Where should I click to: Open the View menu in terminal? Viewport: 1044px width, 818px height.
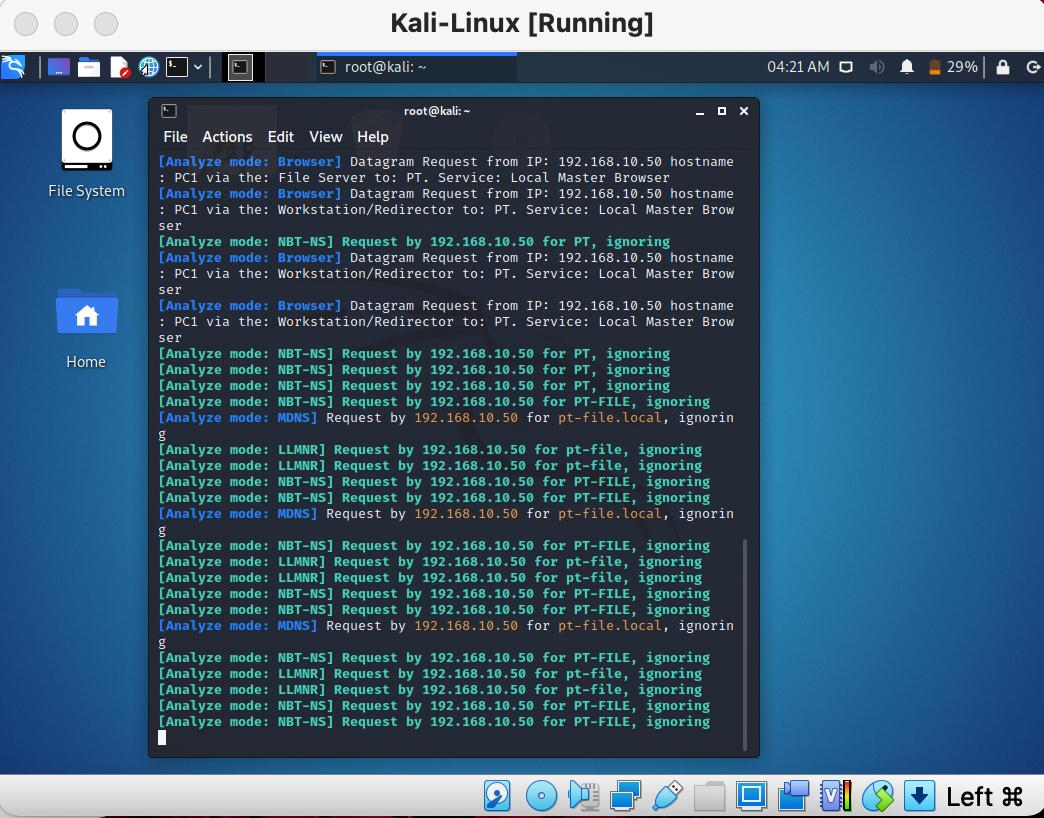pyautogui.click(x=326, y=136)
